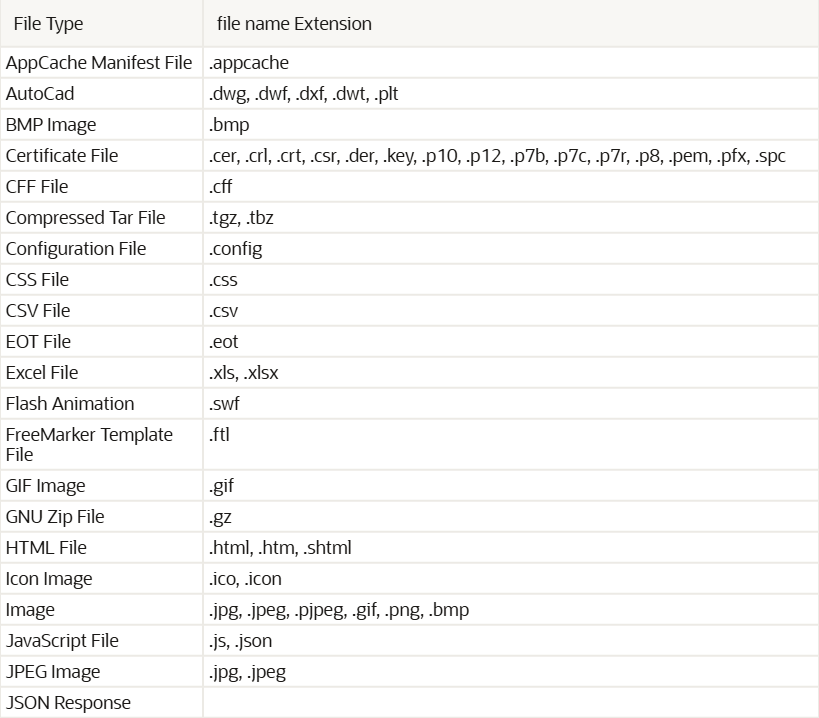Click the File Type column header

click(48, 24)
